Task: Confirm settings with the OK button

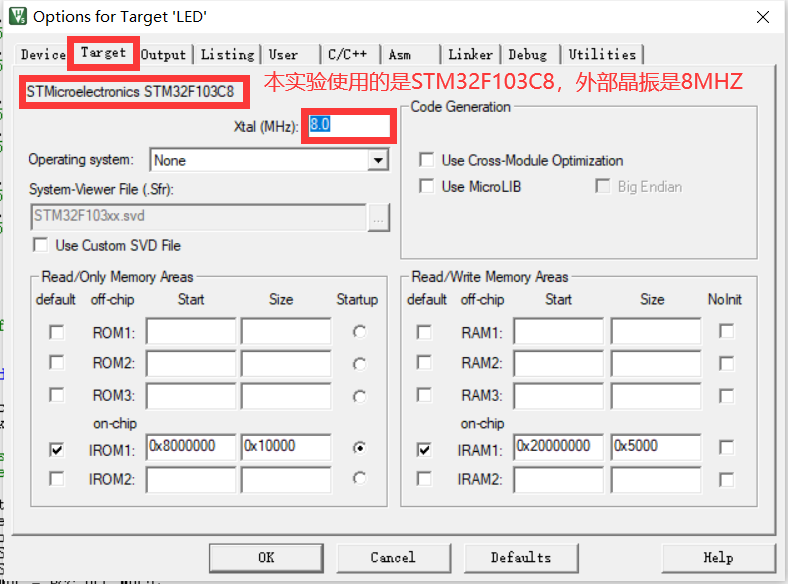Action: (x=266, y=557)
